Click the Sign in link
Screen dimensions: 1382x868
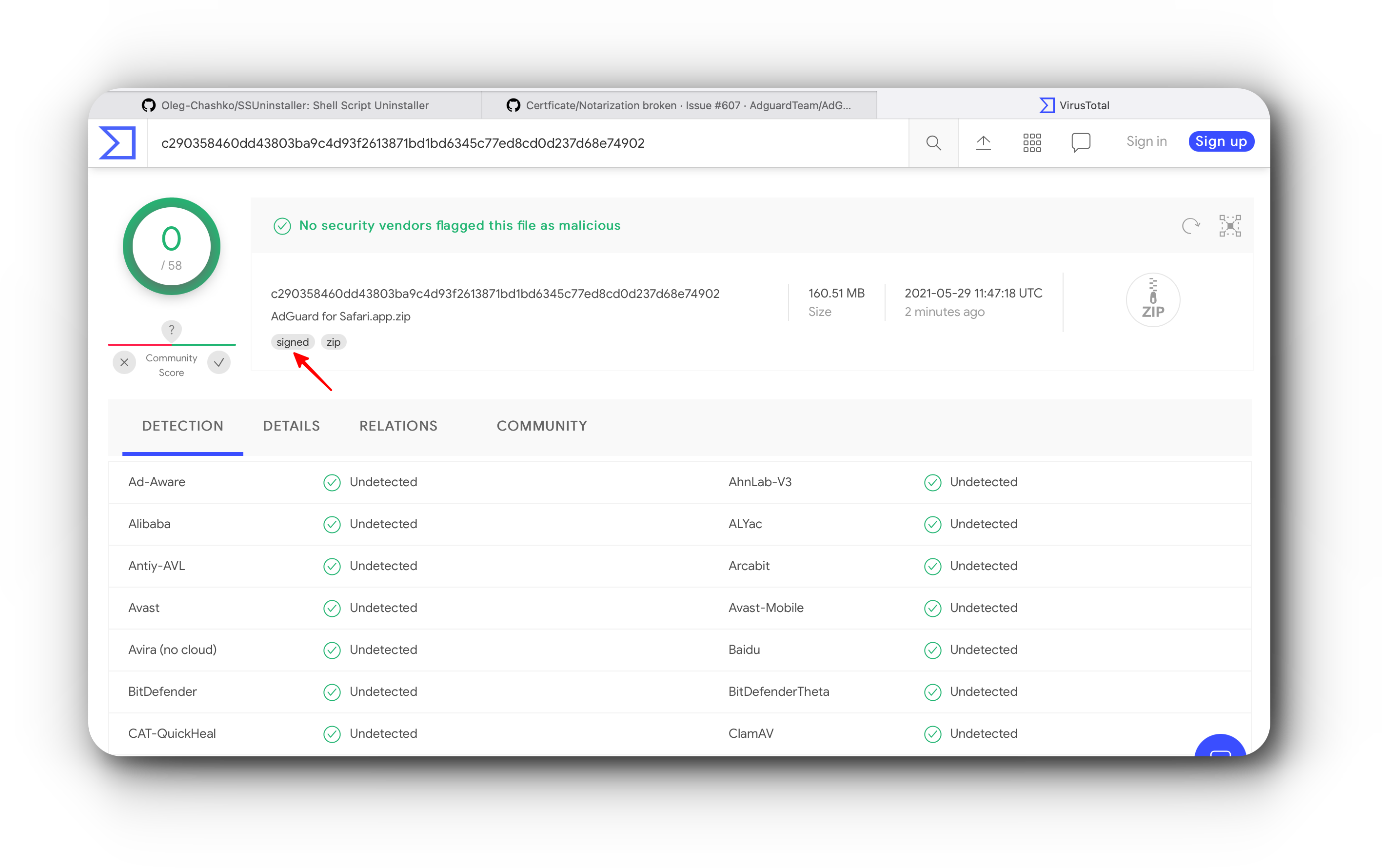pyautogui.click(x=1146, y=141)
